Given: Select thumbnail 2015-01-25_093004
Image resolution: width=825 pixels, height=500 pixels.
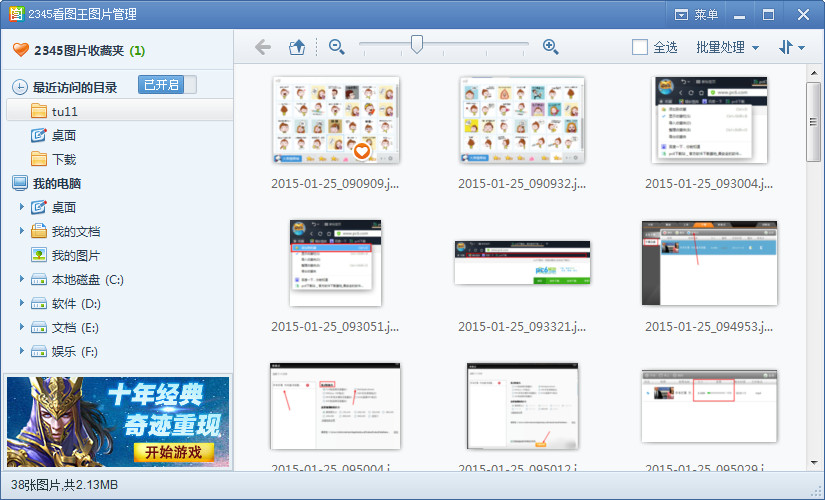Looking at the screenshot, I should (x=709, y=120).
